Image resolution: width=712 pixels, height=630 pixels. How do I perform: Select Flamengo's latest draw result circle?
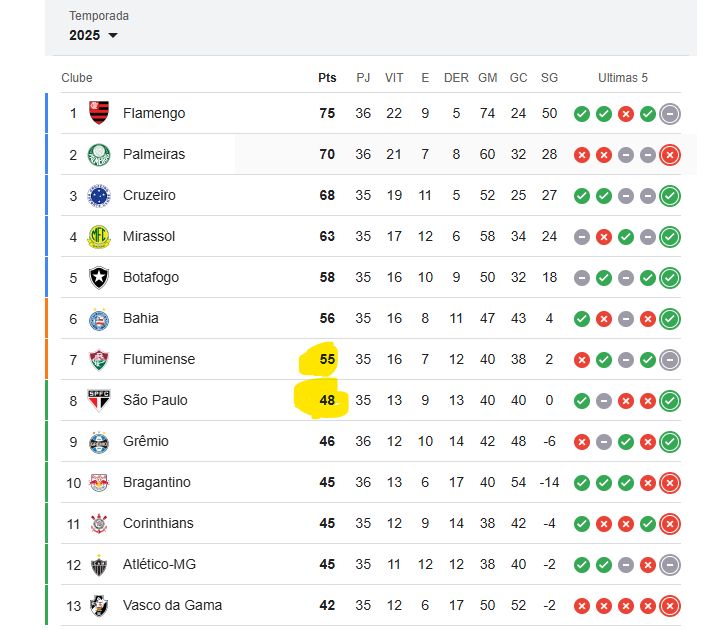[x=670, y=114]
